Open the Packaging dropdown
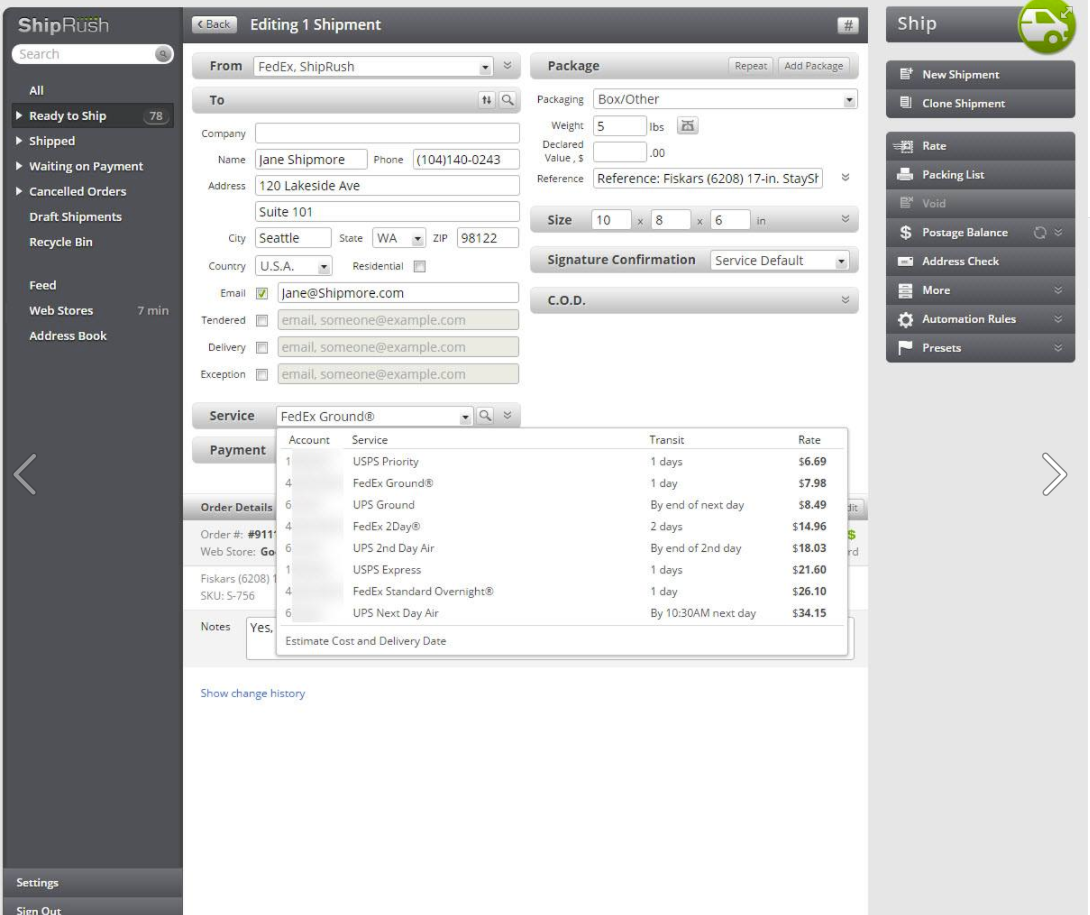 [x=849, y=99]
